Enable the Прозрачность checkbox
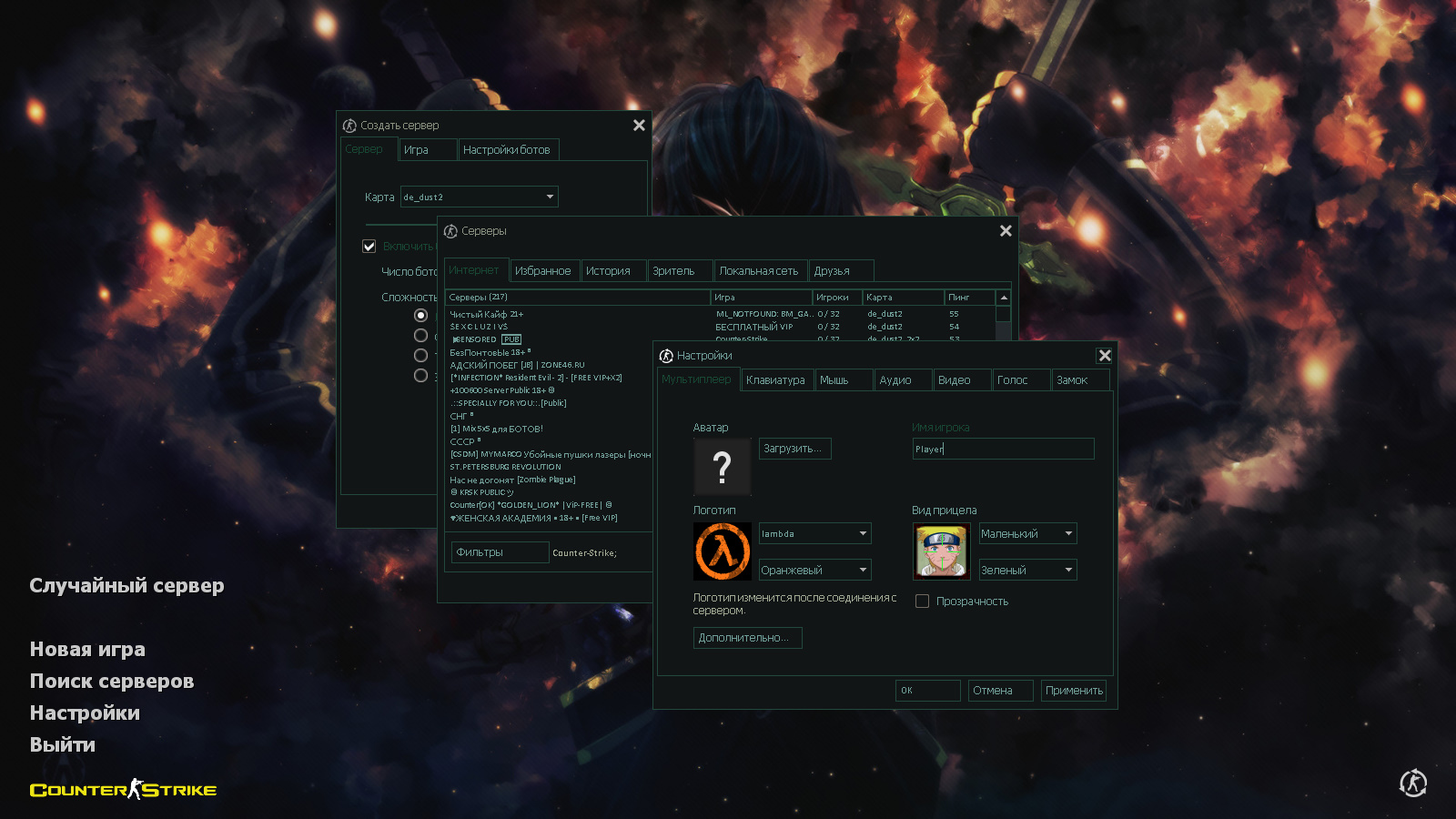This screenshot has width=1456, height=819. pyautogui.click(x=922, y=601)
